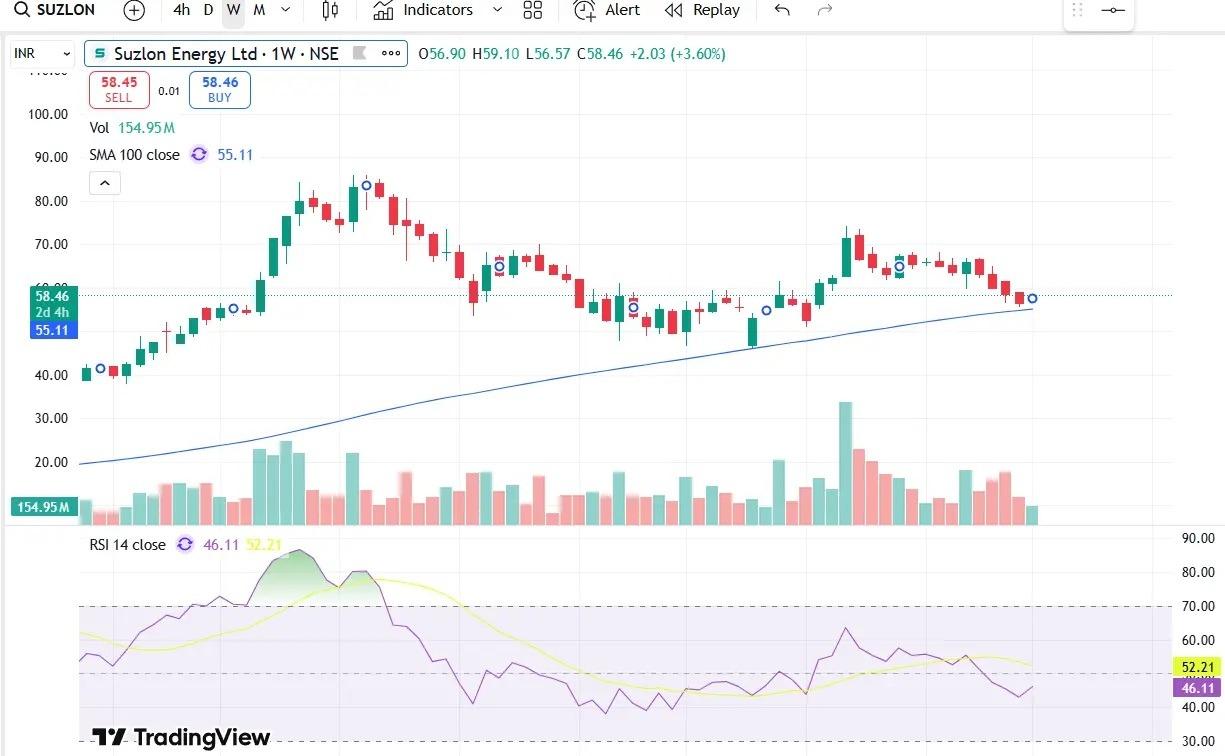This screenshot has width=1225, height=756.
Task: Click the purple 46.11 RSI label
Action: [x=1196, y=688]
